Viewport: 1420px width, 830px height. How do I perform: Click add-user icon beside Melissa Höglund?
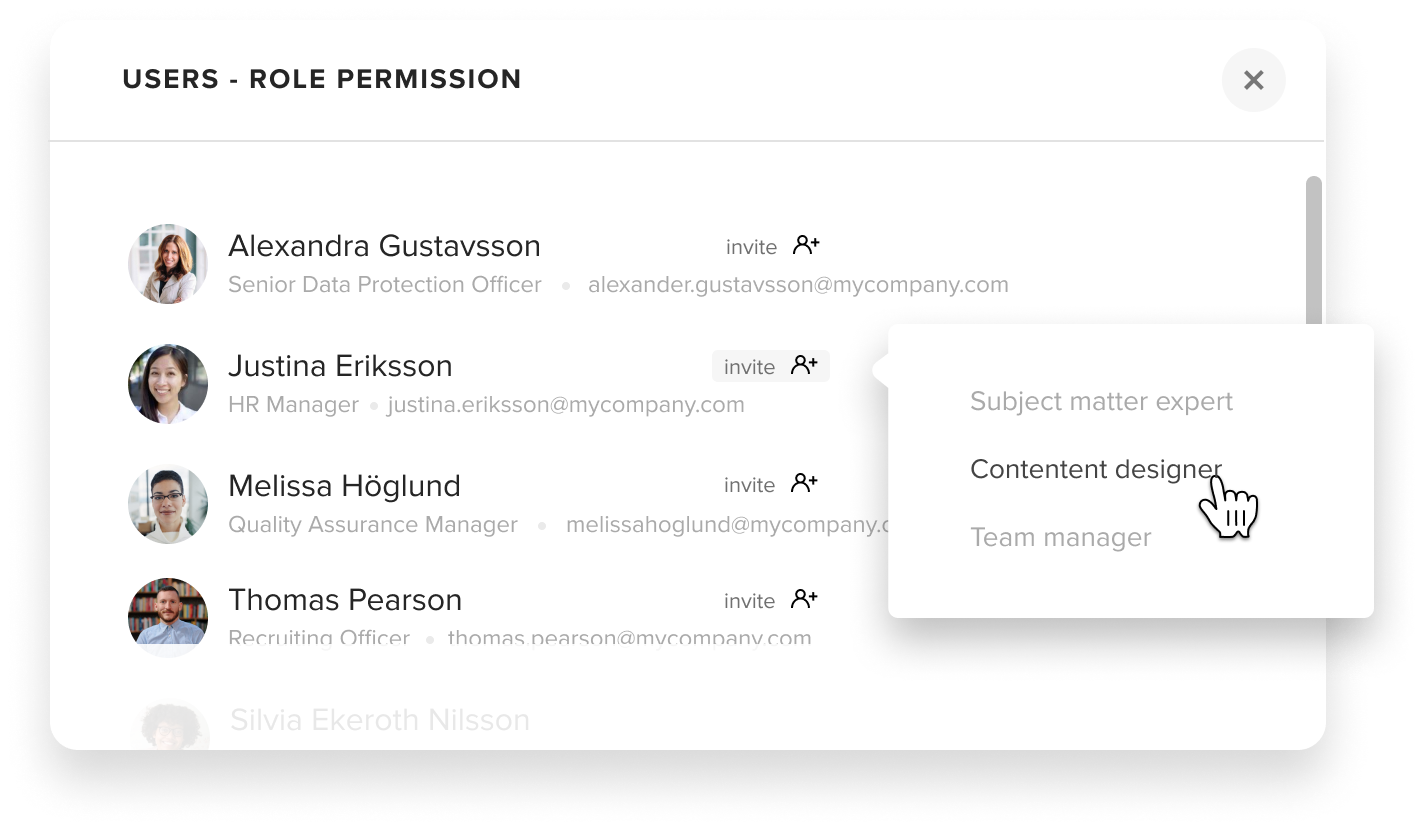804,483
